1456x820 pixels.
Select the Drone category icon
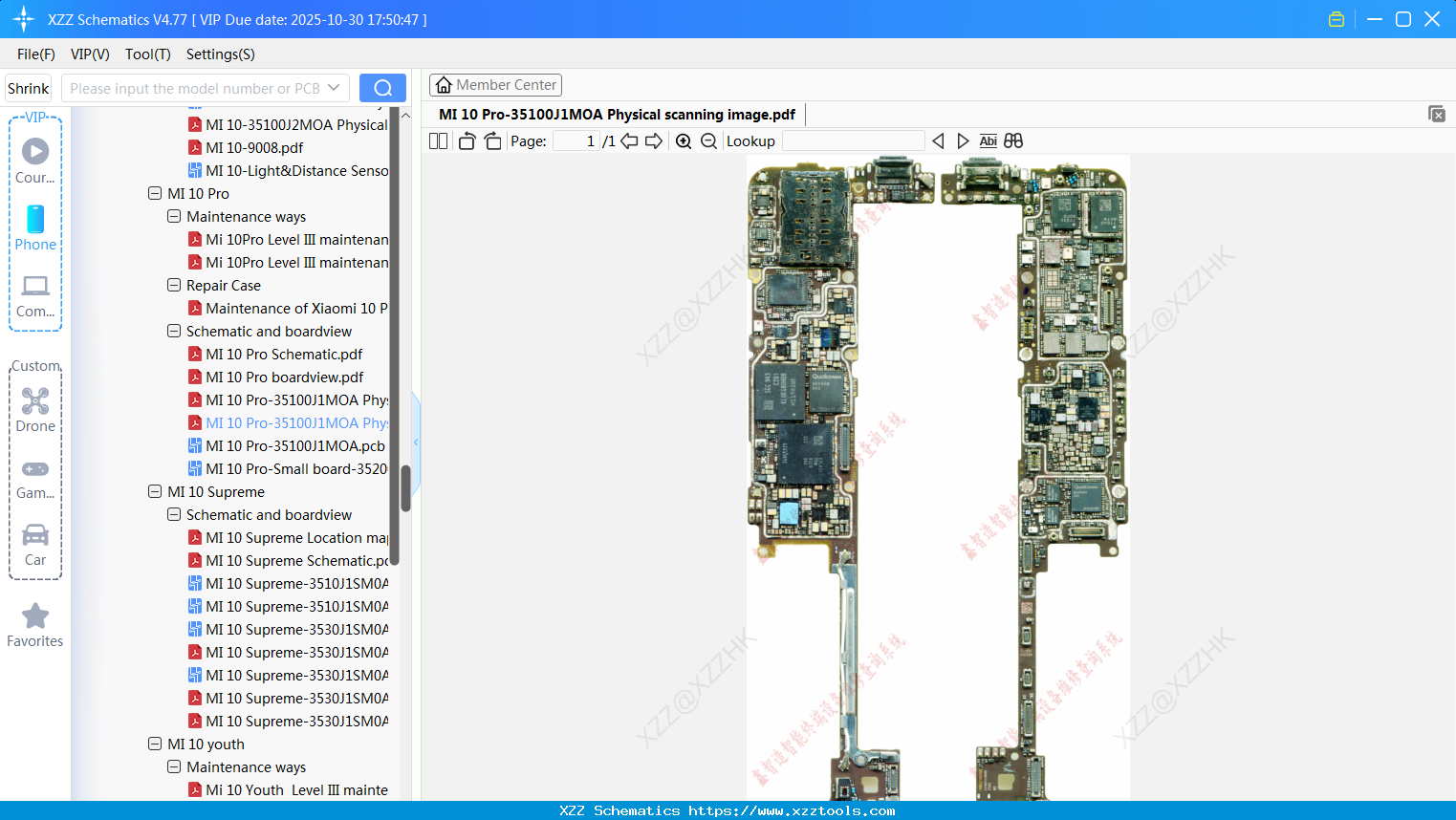click(35, 410)
